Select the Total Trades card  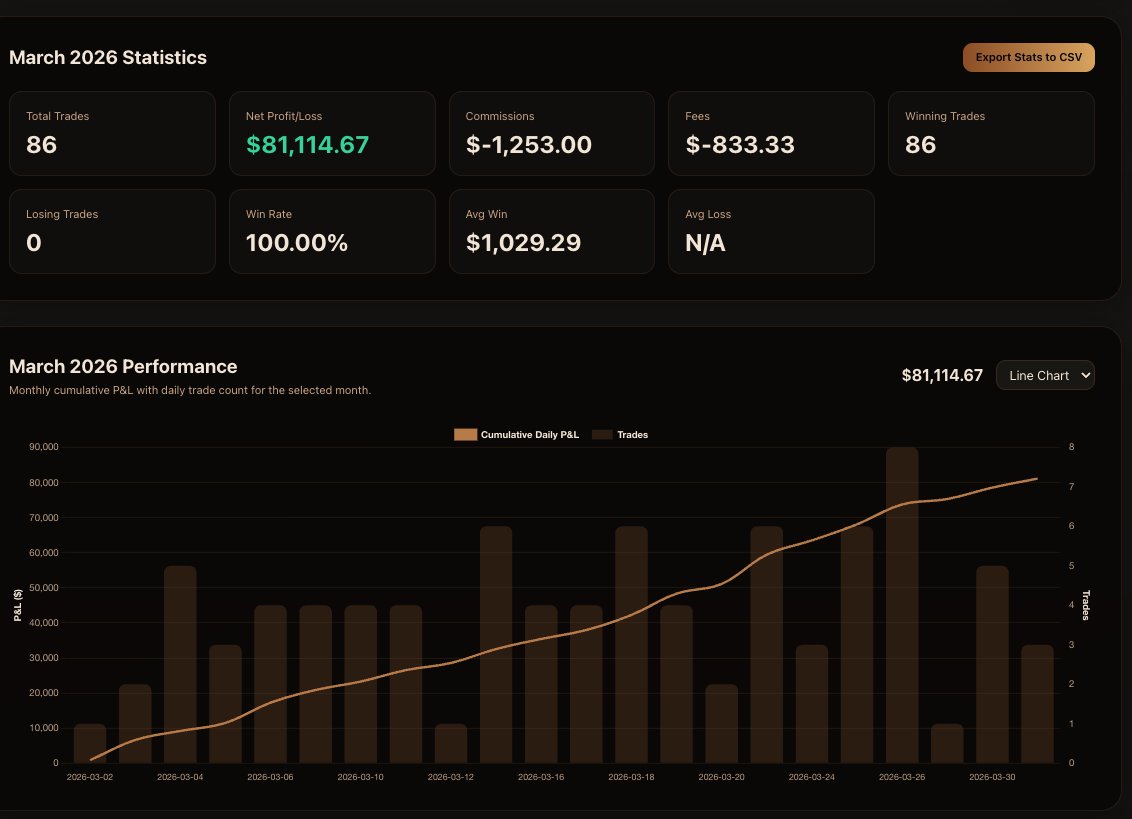coord(112,134)
